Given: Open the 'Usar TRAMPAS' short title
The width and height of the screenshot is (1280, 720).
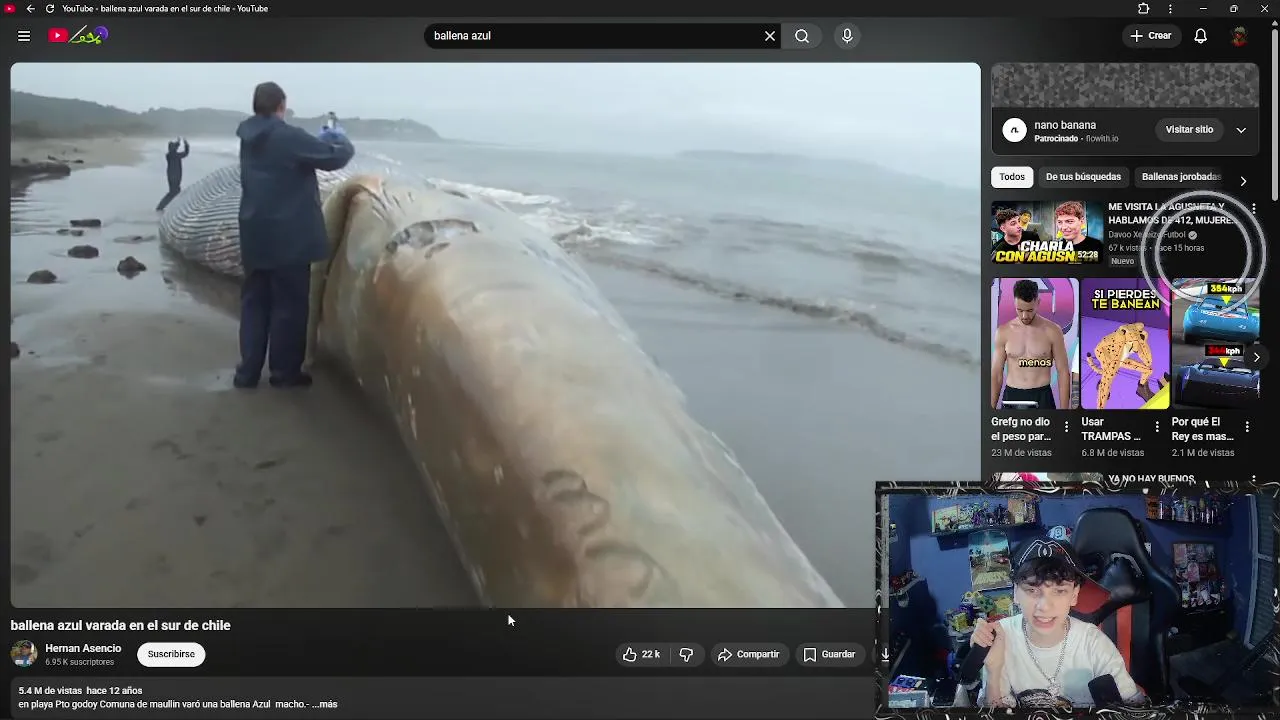Looking at the screenshot, I should click(1111, 429).
